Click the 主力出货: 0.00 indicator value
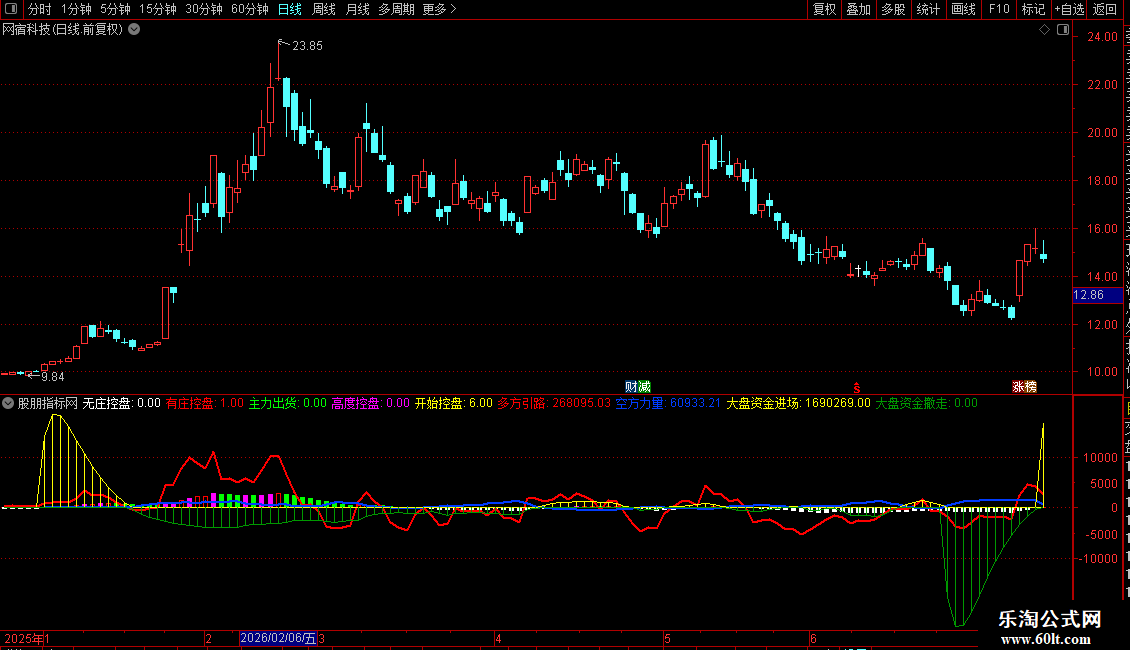The image size is (1130, 650). (x=288, y=404)
